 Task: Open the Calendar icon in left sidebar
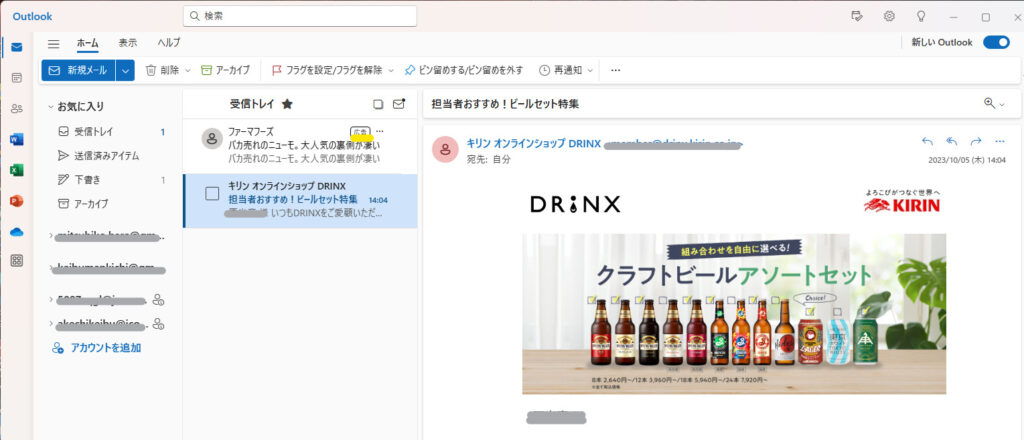[x=16, y=77]
